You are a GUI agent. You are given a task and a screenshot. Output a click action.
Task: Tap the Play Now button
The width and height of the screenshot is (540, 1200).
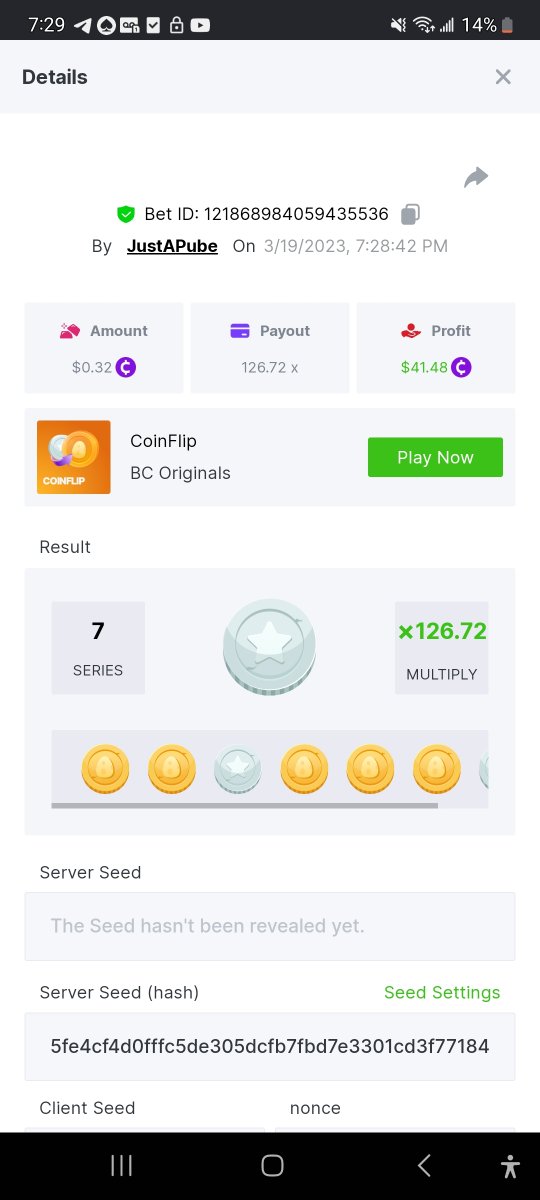[435, 457]
